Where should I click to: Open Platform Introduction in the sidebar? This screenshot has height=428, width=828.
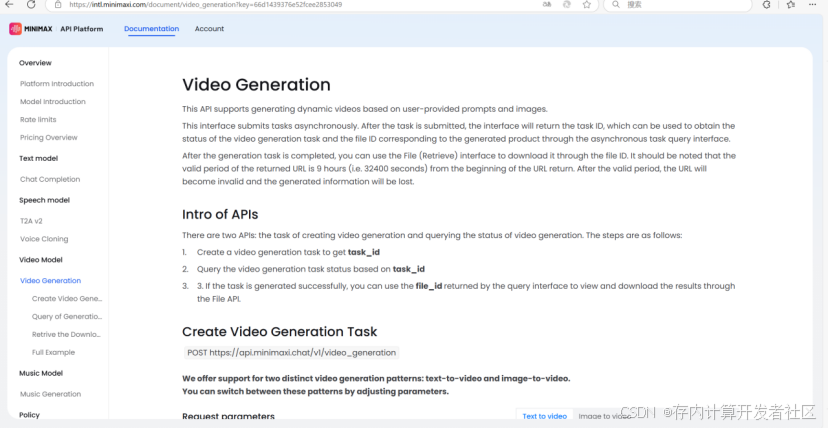pos(57,83)
